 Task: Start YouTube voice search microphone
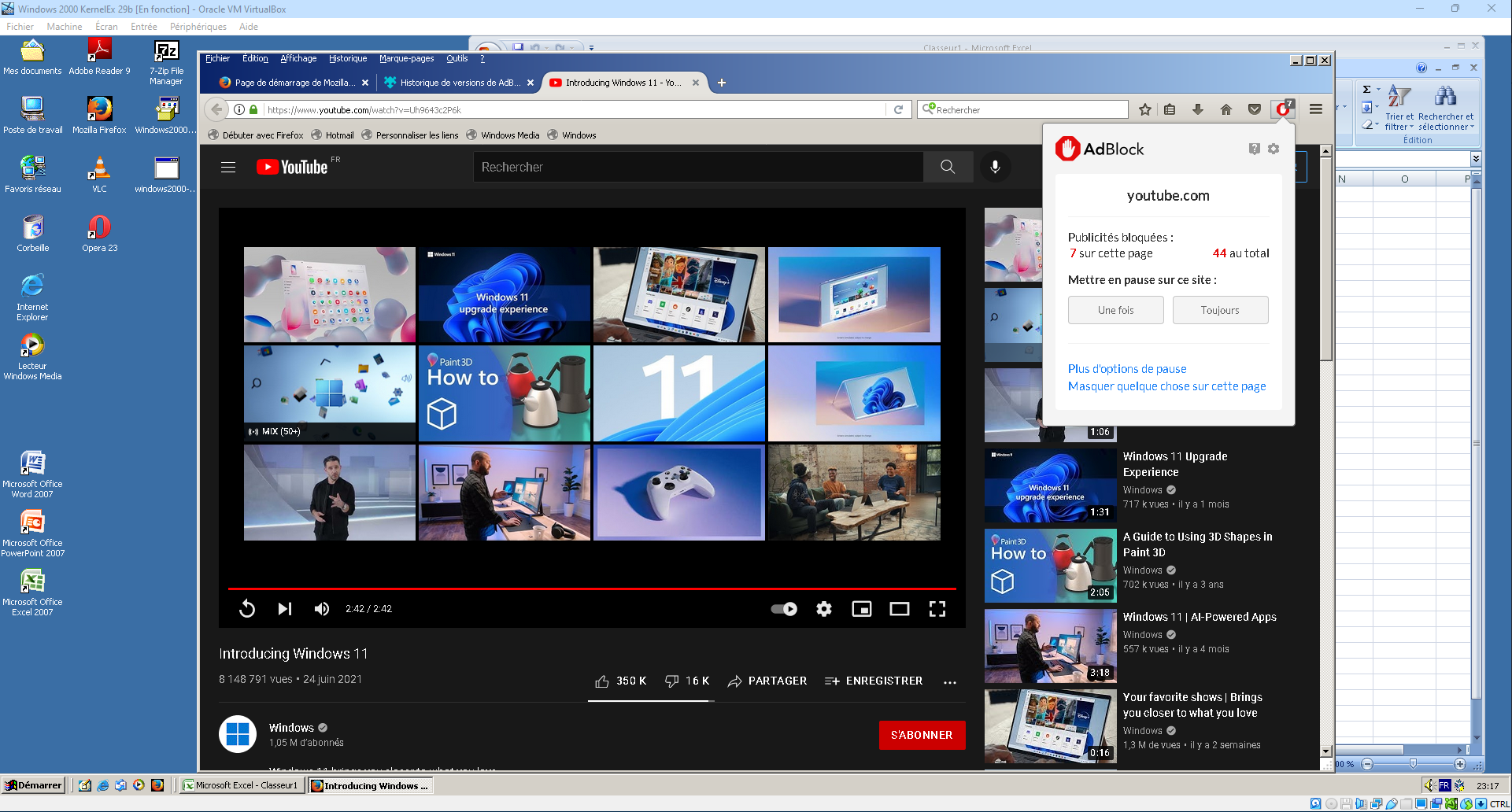tap(995, 167)
